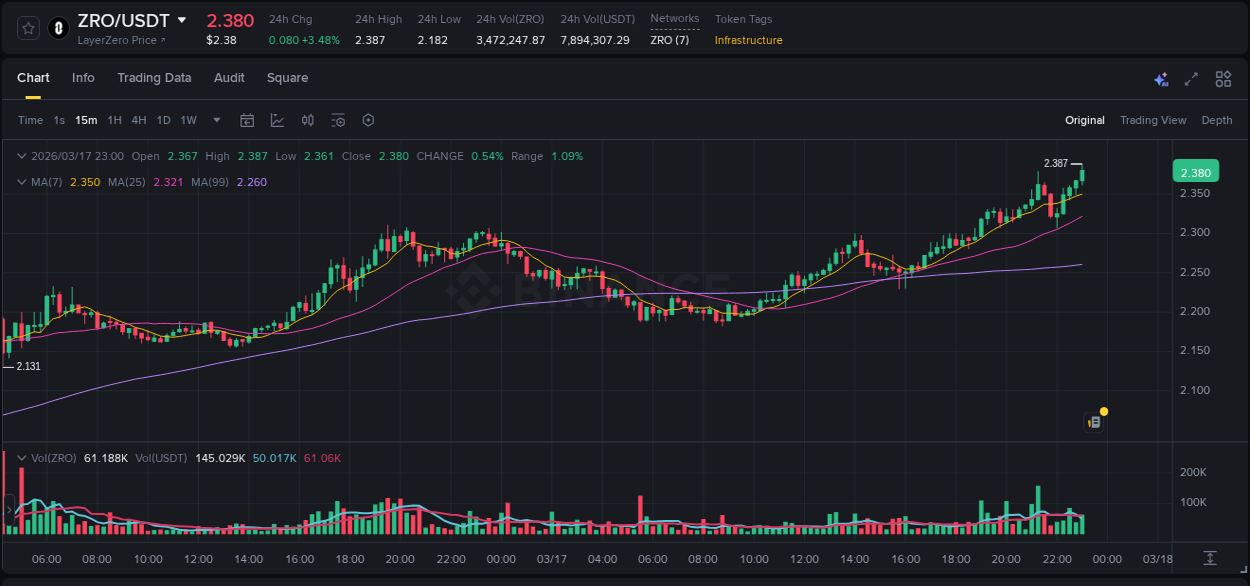Viewport: 1250px width, 586px height.
Task: Open the chart settings gear
Action: click(368, 120)
